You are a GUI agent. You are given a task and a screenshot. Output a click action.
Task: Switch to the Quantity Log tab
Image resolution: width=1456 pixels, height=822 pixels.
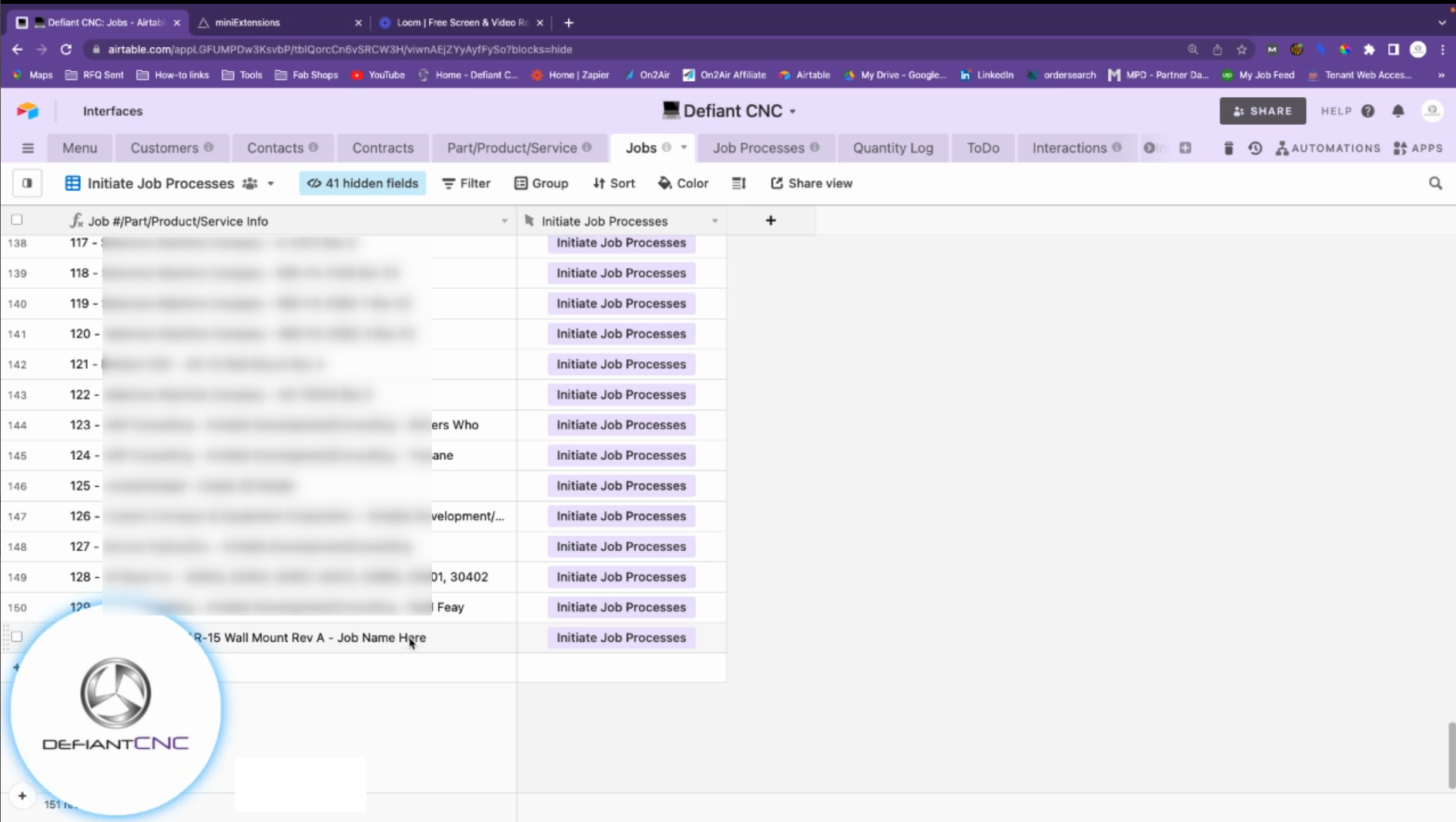click(892, 148)
